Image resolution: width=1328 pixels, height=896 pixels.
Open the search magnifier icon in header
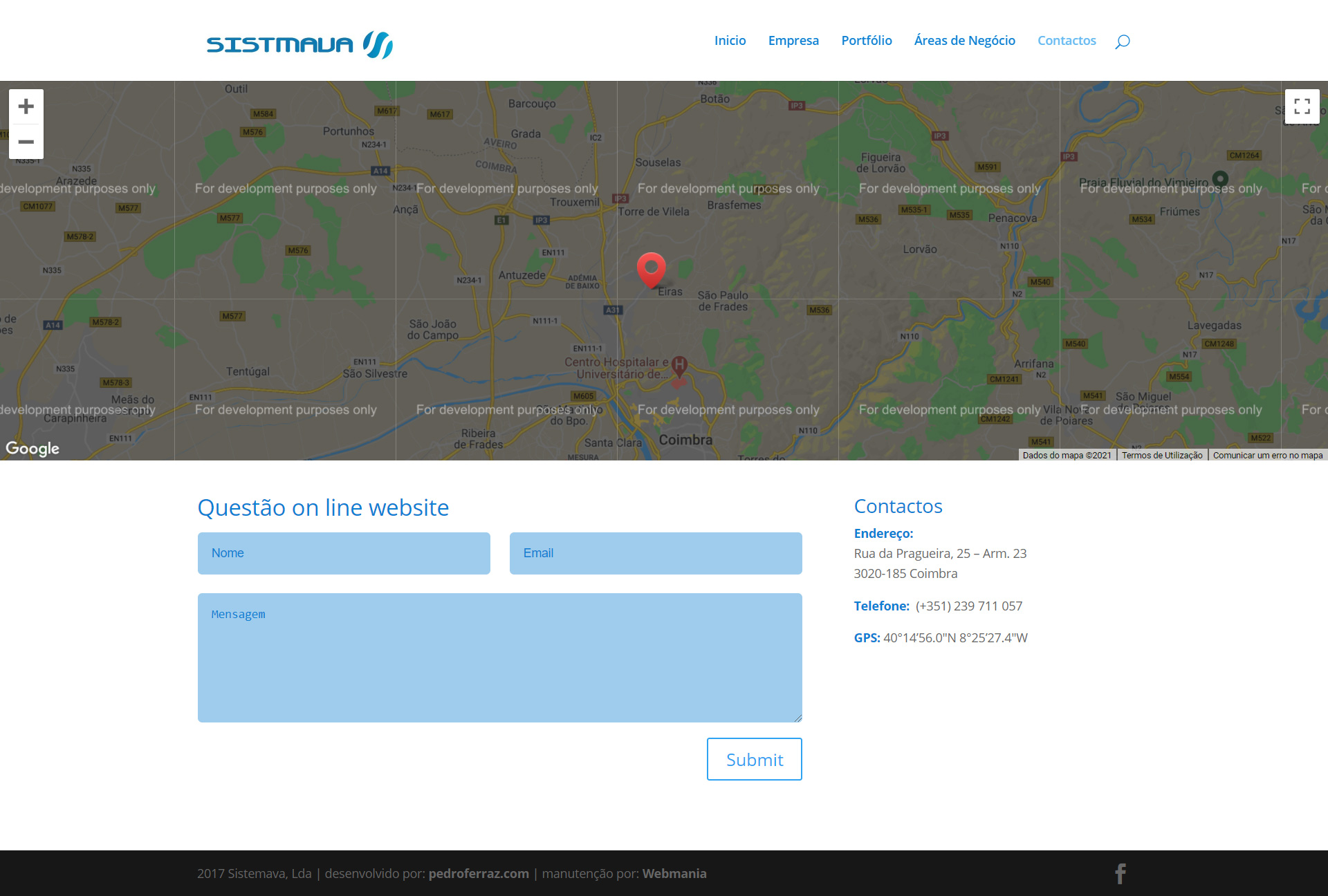click(x=1122, y=41)
